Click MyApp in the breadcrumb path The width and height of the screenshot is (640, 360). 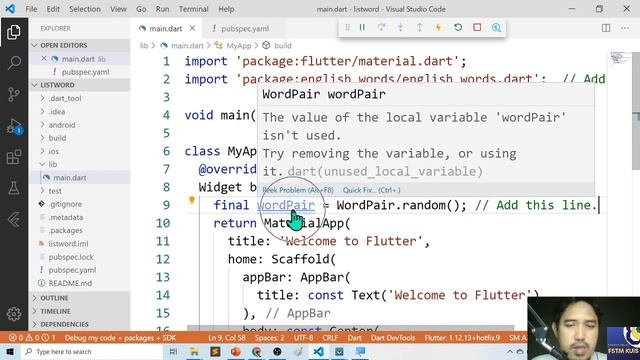[238, 46]
